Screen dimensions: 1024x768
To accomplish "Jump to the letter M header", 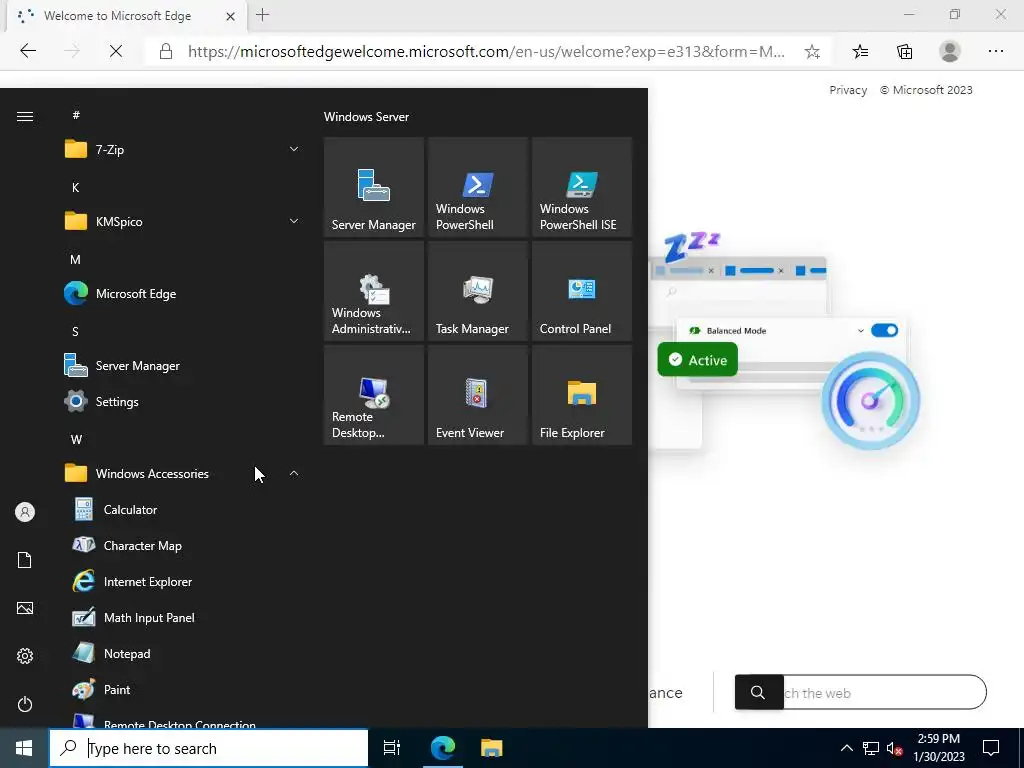I will 75,259.
